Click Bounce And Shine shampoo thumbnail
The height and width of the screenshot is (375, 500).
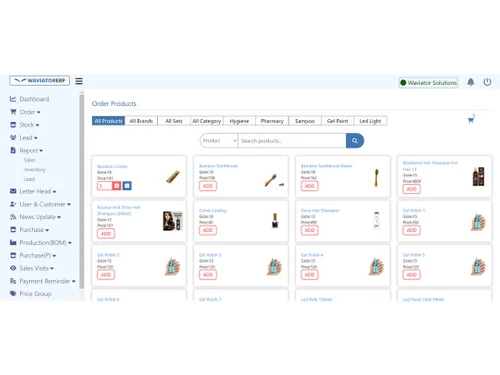pyautogui.click(x=173, y=221)
